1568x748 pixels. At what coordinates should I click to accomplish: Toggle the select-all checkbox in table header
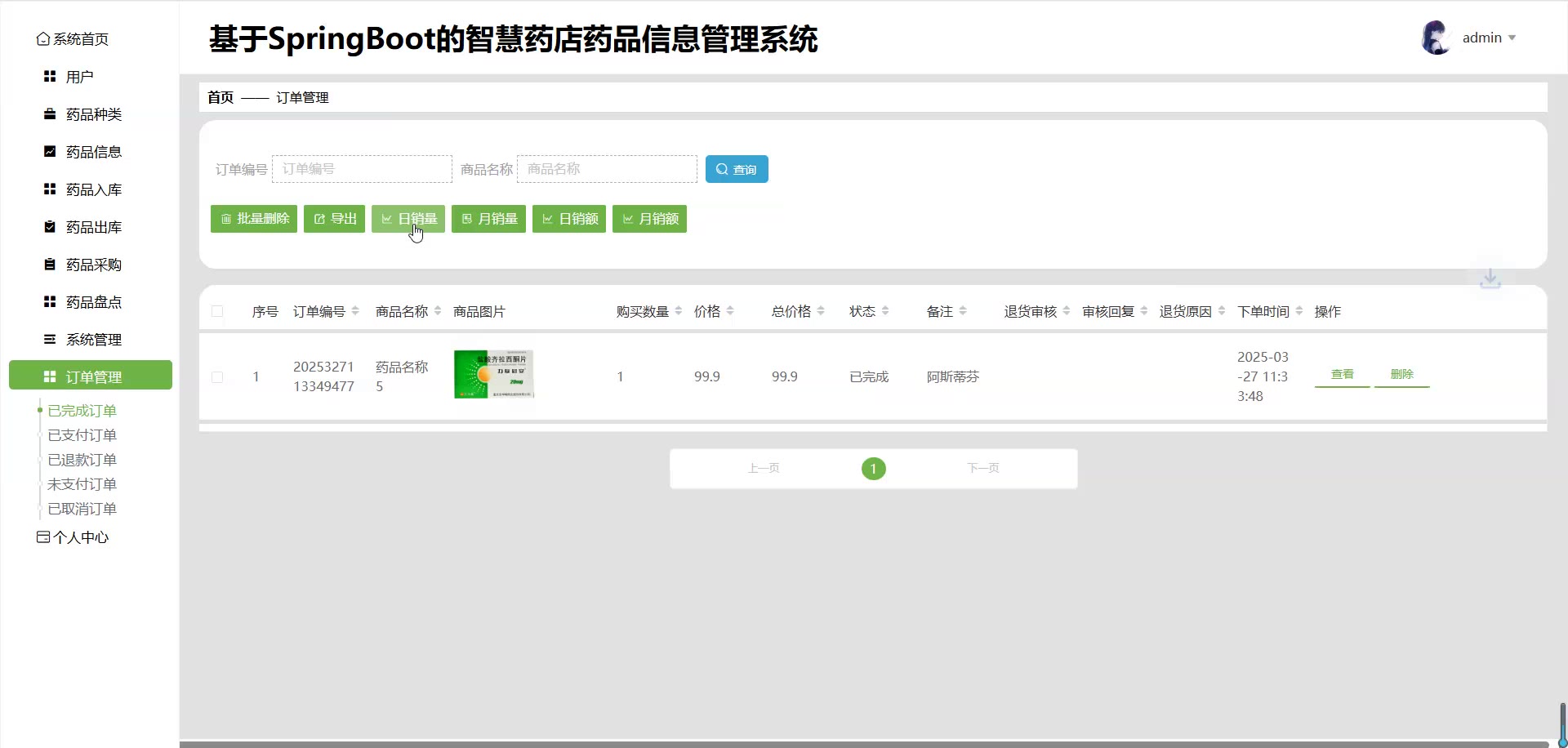pyautogui.click(x=217, y=311)
